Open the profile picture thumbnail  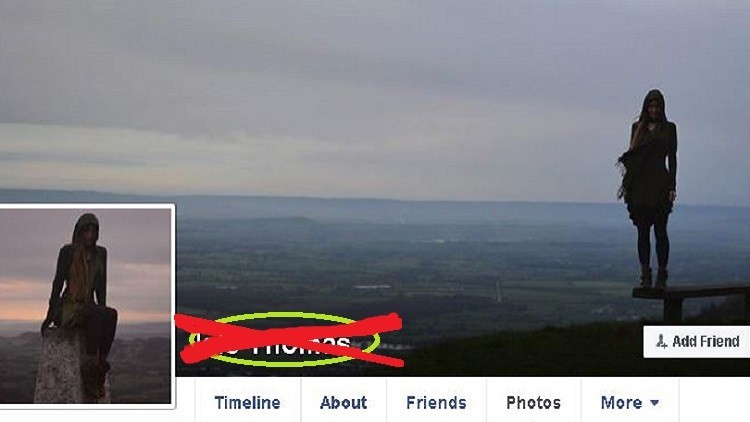(x=87, y=306)
